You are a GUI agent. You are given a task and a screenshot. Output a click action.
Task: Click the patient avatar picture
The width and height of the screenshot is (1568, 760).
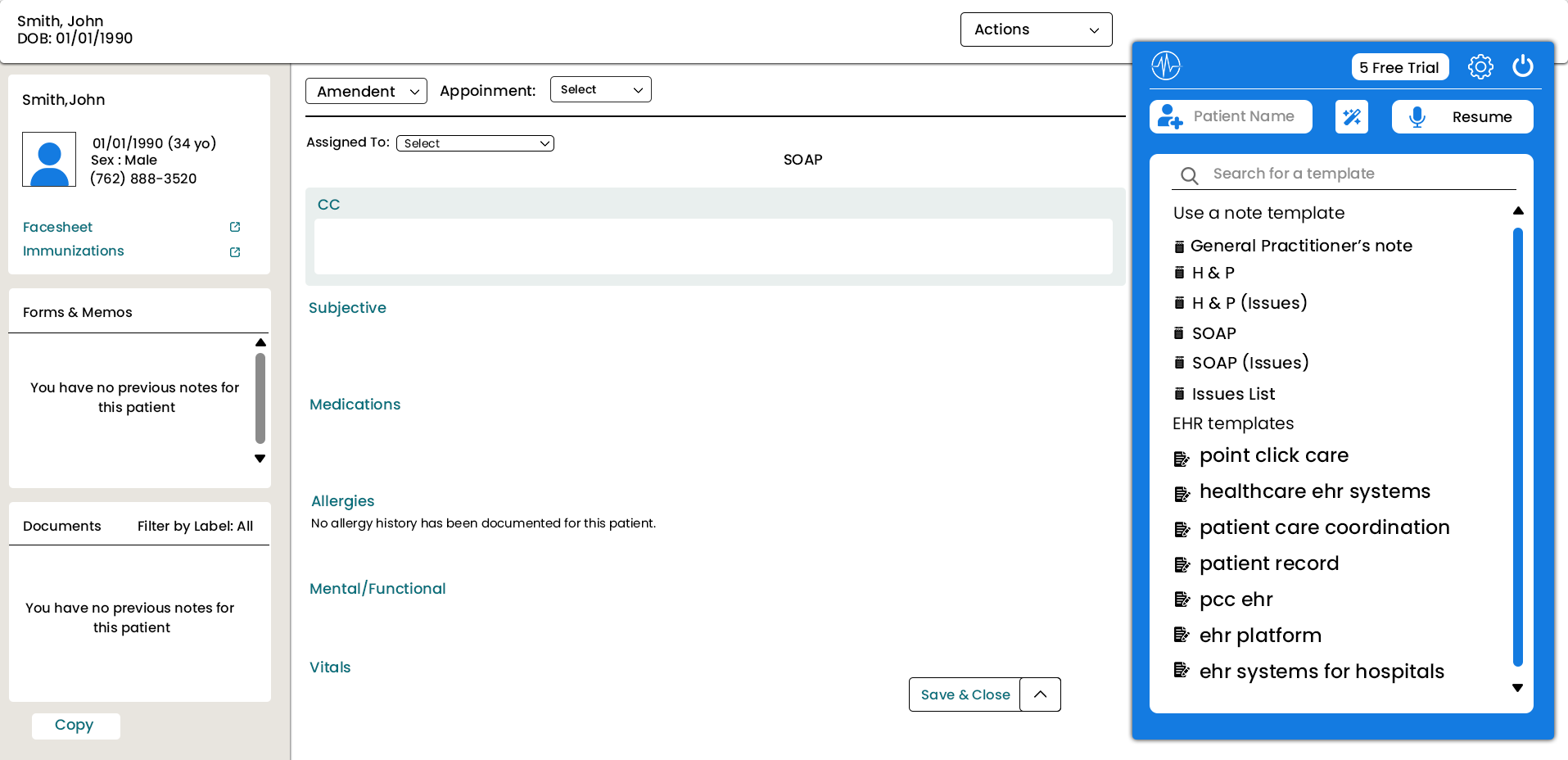coord(48,159)
